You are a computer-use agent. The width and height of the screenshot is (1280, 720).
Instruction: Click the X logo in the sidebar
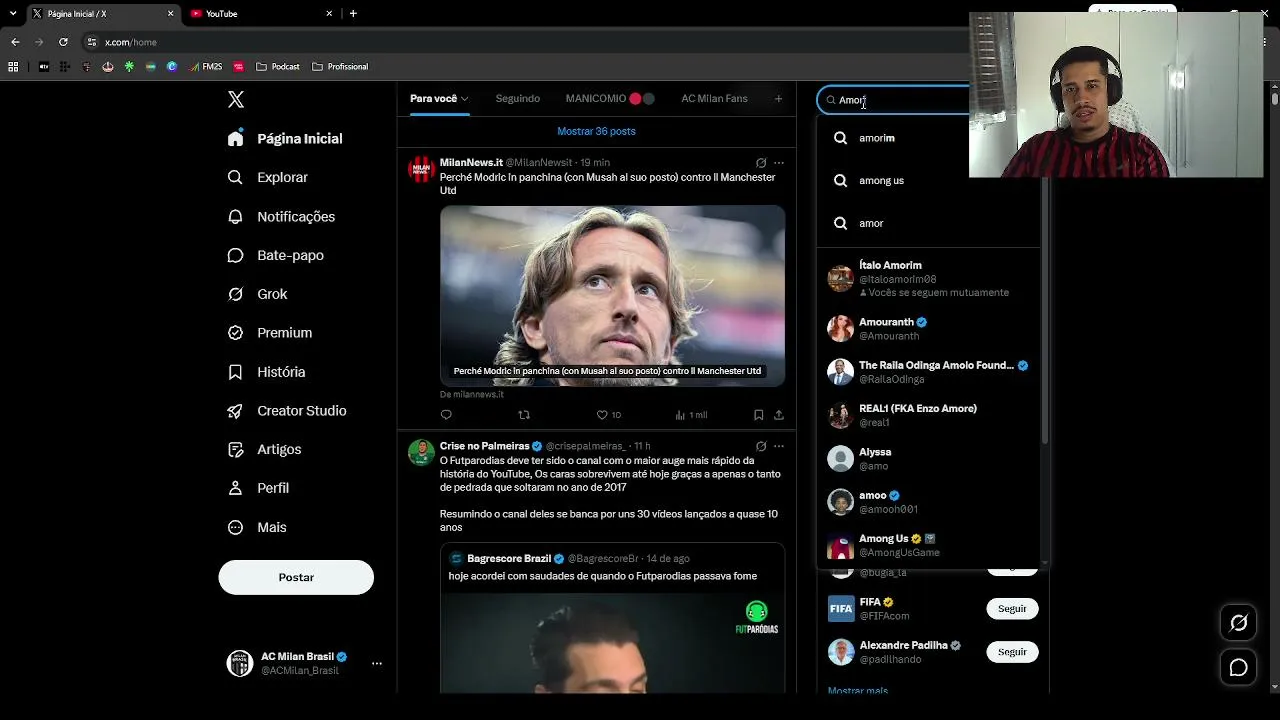(236, 99)
